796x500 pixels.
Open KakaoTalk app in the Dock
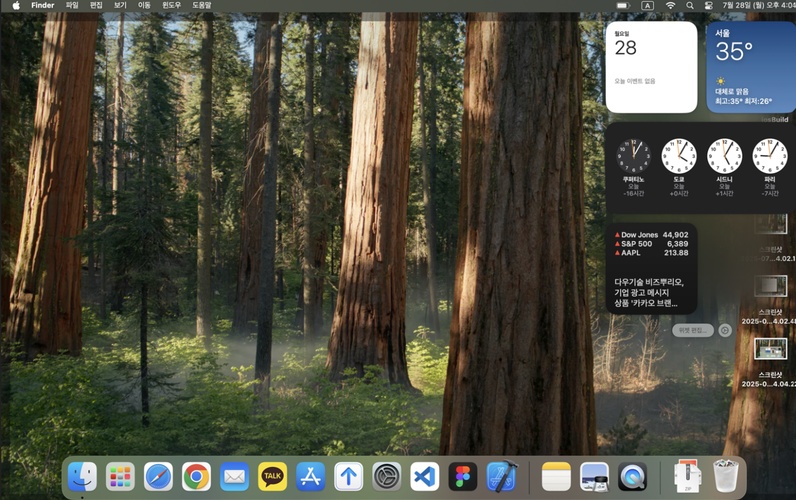pos(272,476)
